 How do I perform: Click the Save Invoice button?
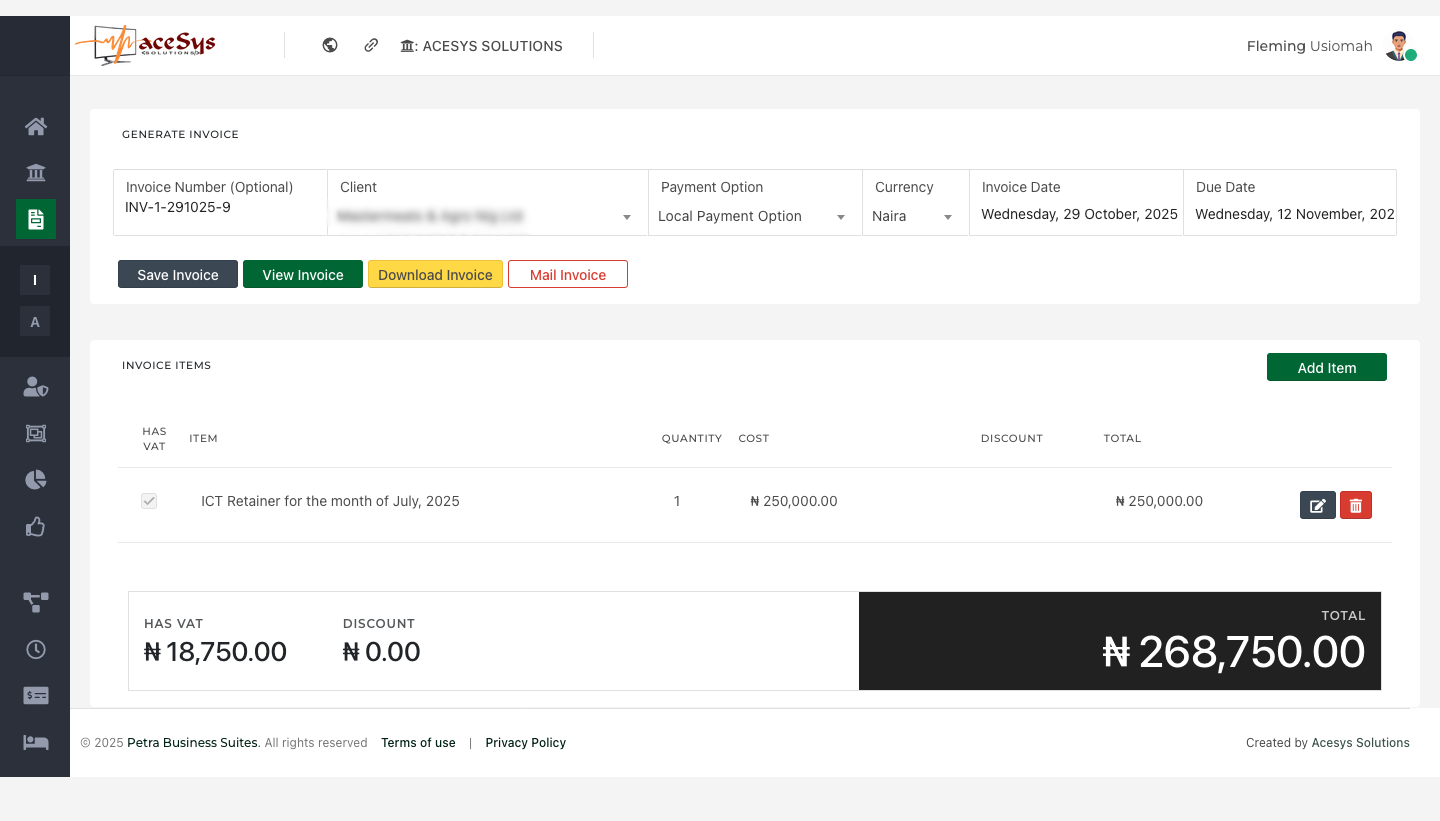tap(178, 275)
